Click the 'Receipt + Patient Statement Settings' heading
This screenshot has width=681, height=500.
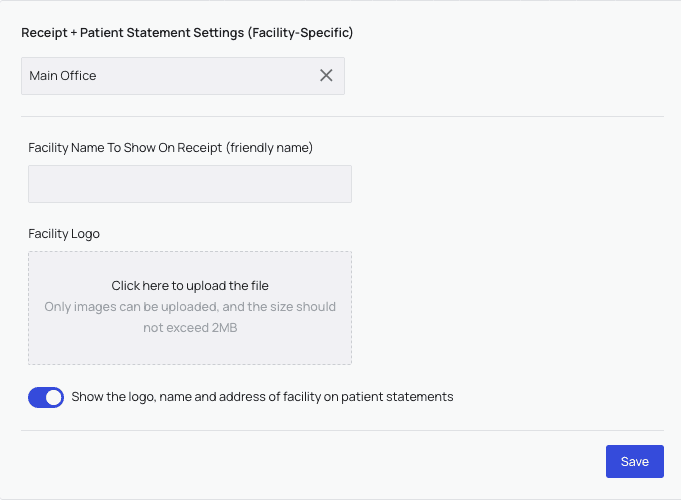point(139,32)
